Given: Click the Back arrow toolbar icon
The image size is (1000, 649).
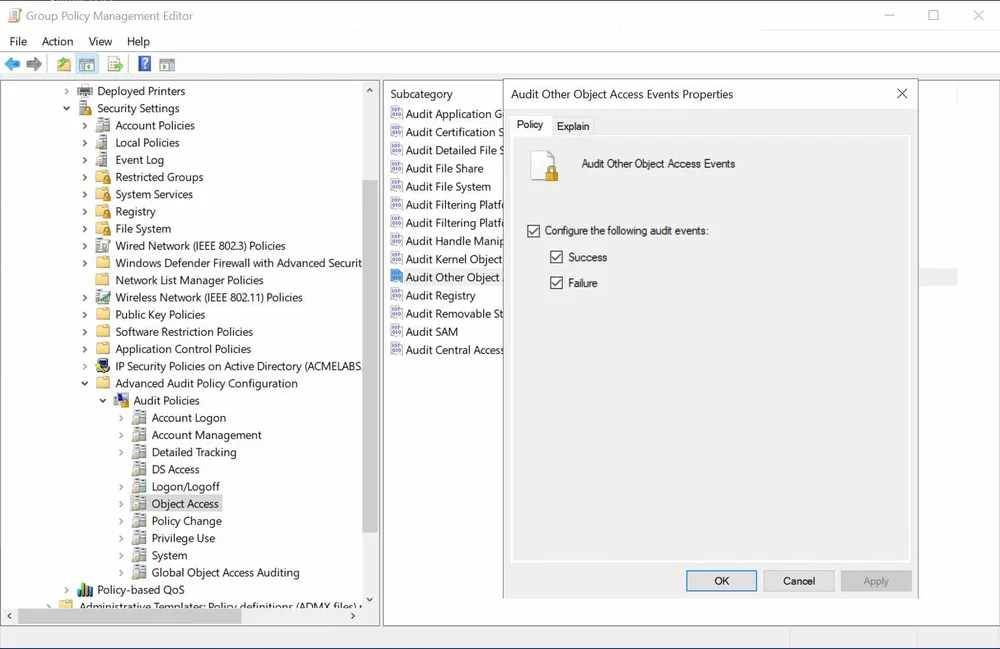Looking at the screenshot, I should (x=13, y=64).
